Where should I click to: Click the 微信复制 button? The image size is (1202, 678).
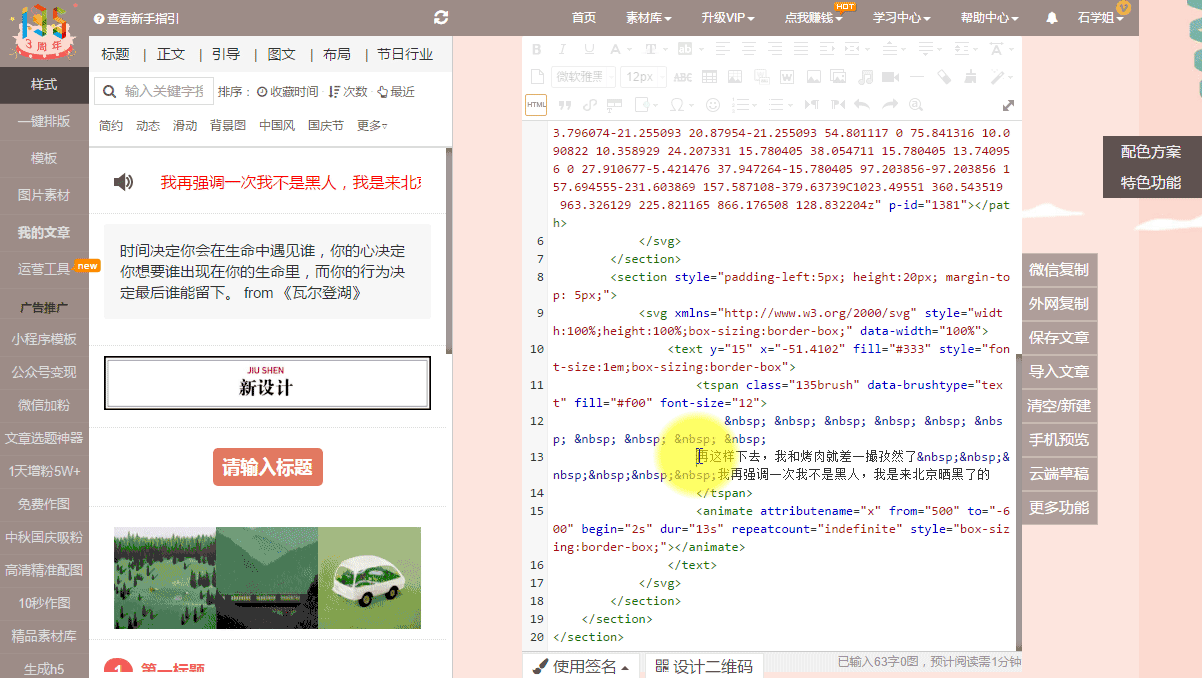pyautogui.click(x=1059, y=270)
